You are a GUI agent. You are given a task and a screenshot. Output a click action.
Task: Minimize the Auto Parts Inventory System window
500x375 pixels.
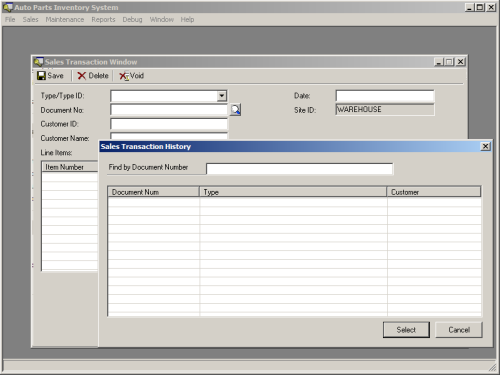click(x=470, y=7)
